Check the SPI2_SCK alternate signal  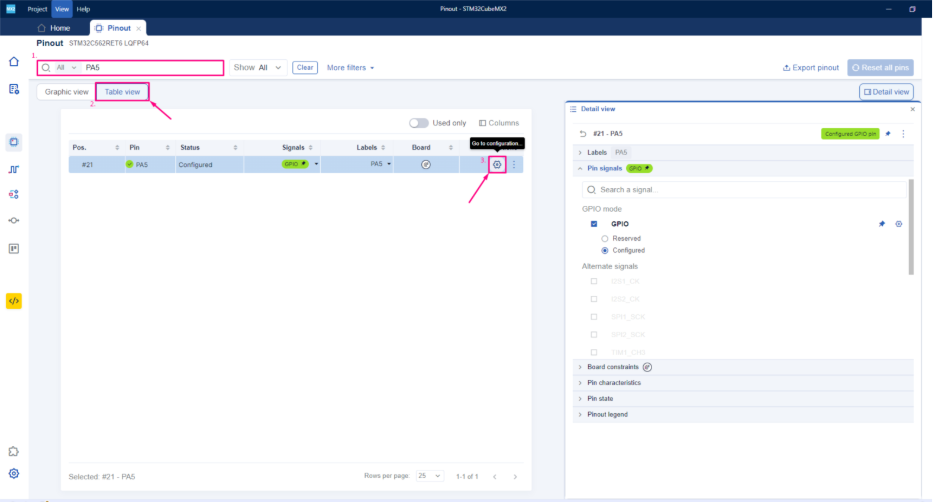(594, 335)
